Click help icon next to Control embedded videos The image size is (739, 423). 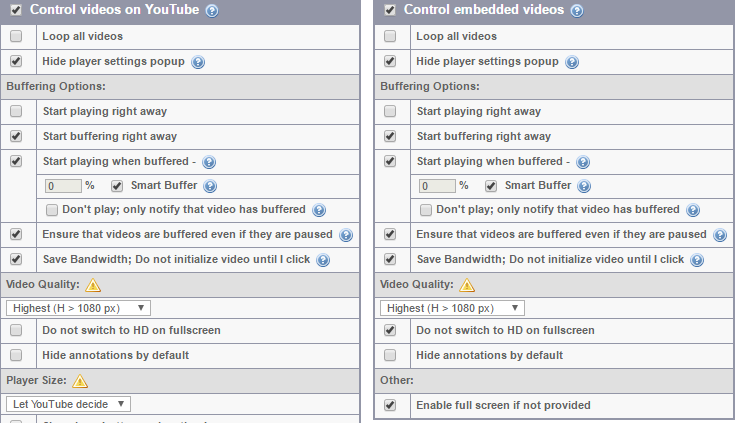pos(576,11)
